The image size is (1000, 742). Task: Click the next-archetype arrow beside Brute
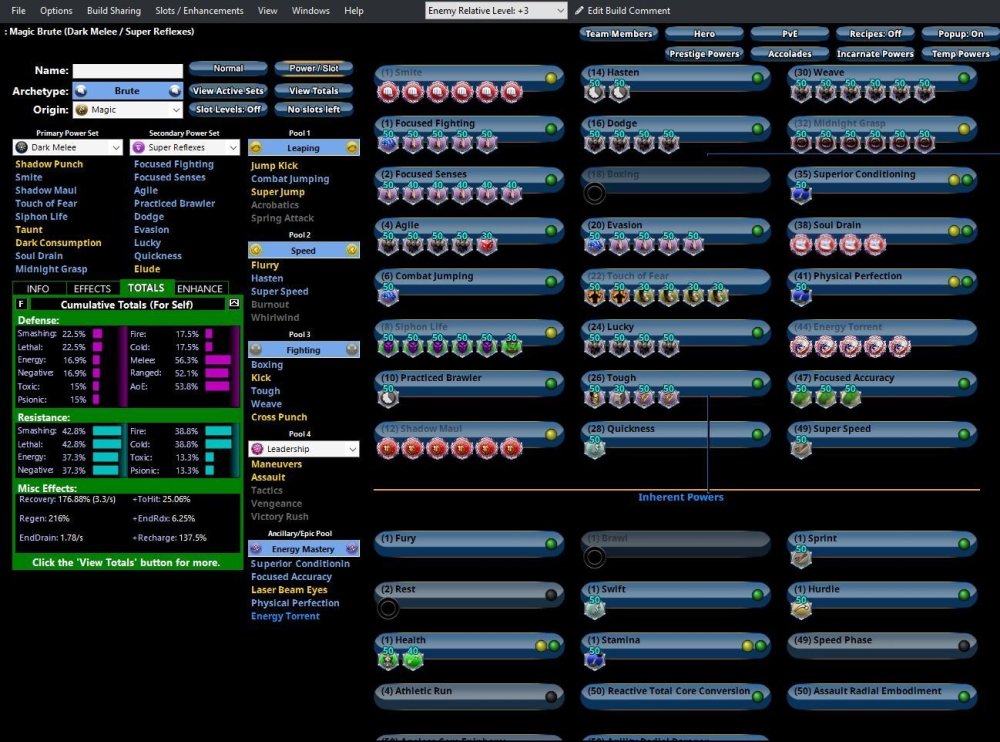[x=175, y=91]
